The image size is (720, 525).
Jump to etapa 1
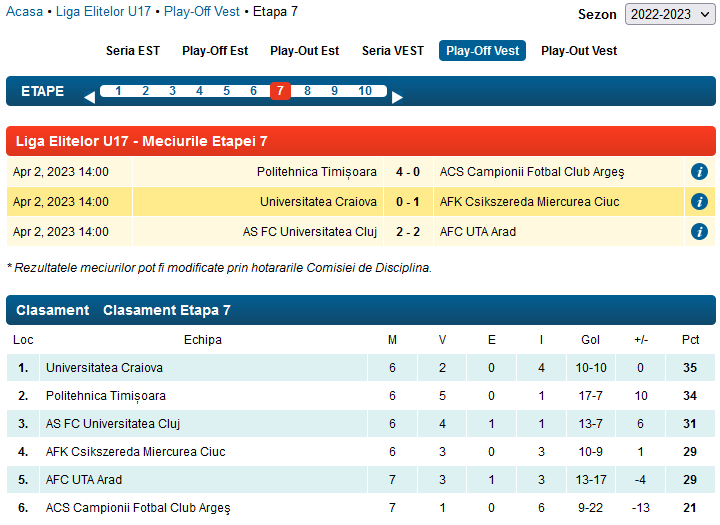tap(118, 91)
